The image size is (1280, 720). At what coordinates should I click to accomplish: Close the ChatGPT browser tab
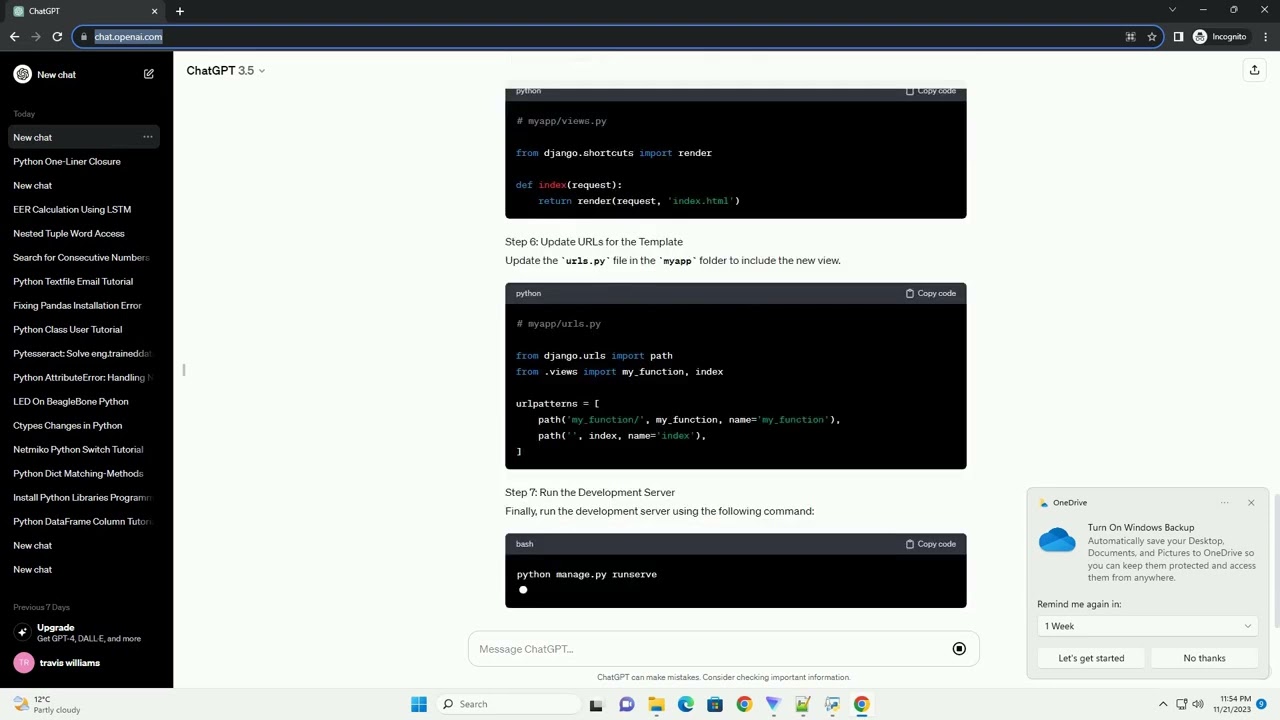154,11
